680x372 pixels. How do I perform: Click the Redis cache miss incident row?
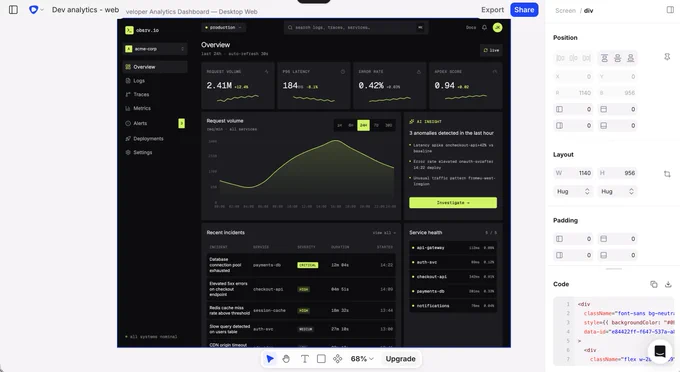(301, 310)
